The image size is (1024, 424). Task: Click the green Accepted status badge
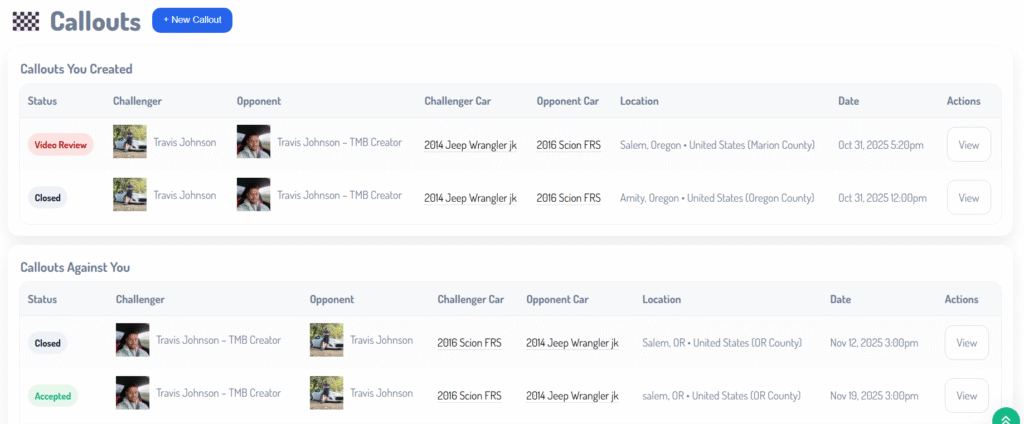53,396
